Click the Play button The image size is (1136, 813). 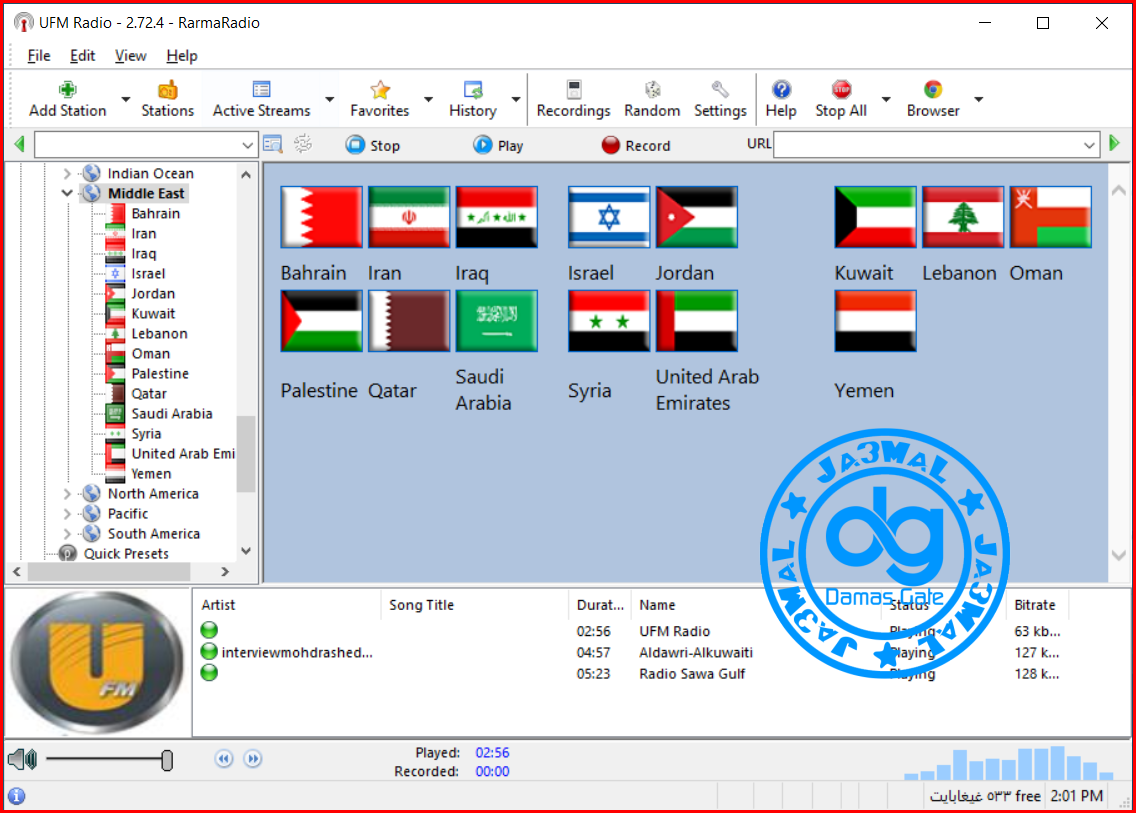498,145
